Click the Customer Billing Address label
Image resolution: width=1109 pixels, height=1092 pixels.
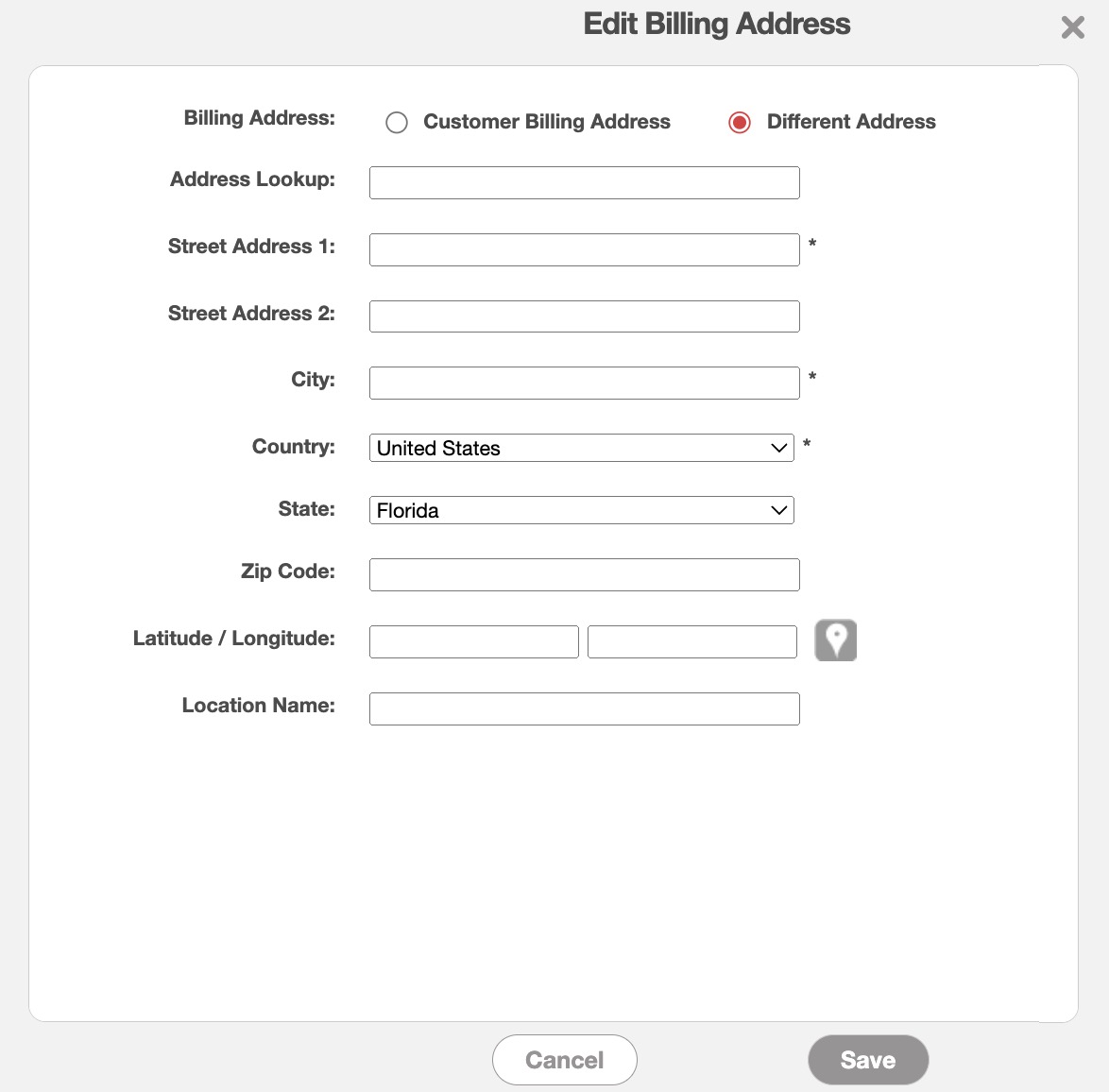tap(546, 122)
